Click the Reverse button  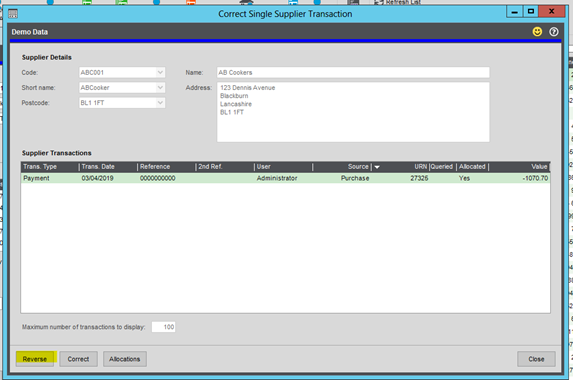[35, 359]
